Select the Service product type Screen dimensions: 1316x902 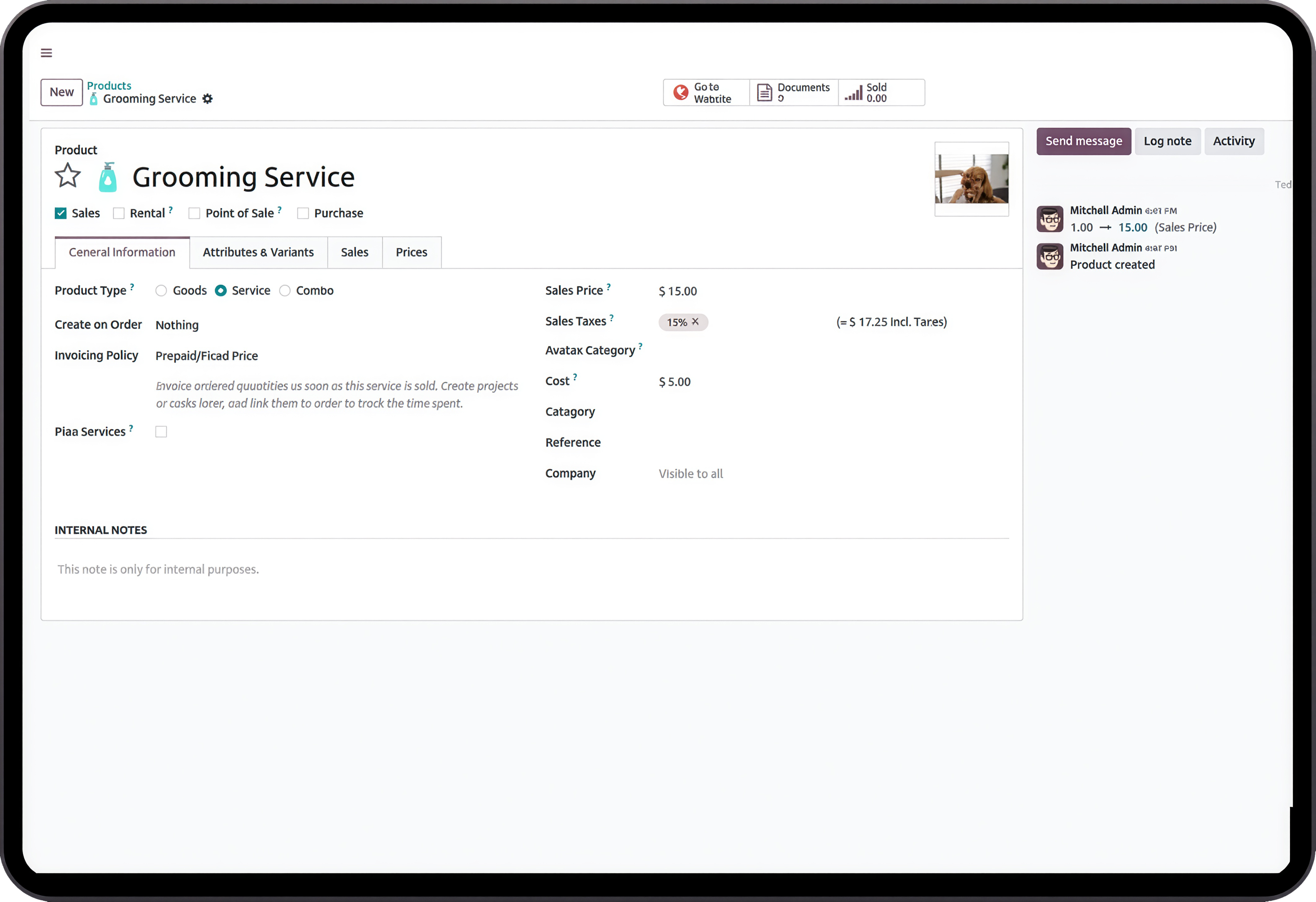221,291
